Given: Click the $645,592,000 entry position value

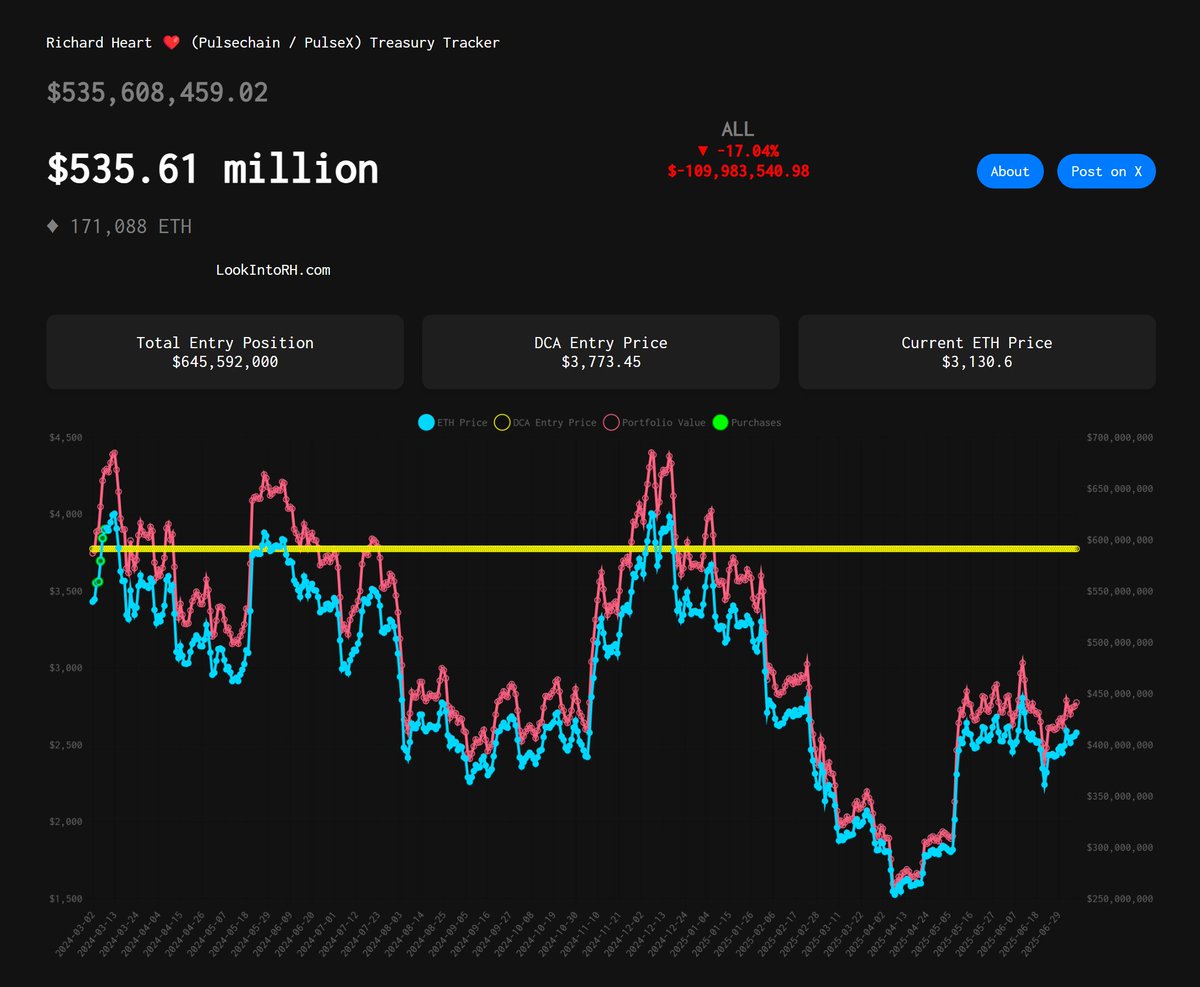Looking at the screenshot, I should tap(225, 362).
